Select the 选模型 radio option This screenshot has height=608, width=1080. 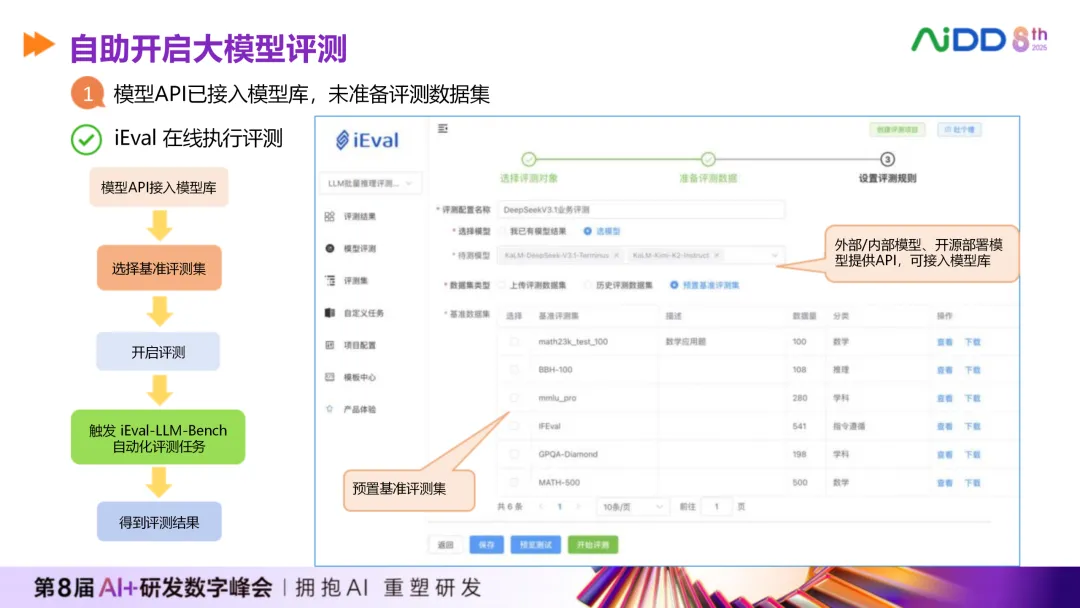(602, 231)
